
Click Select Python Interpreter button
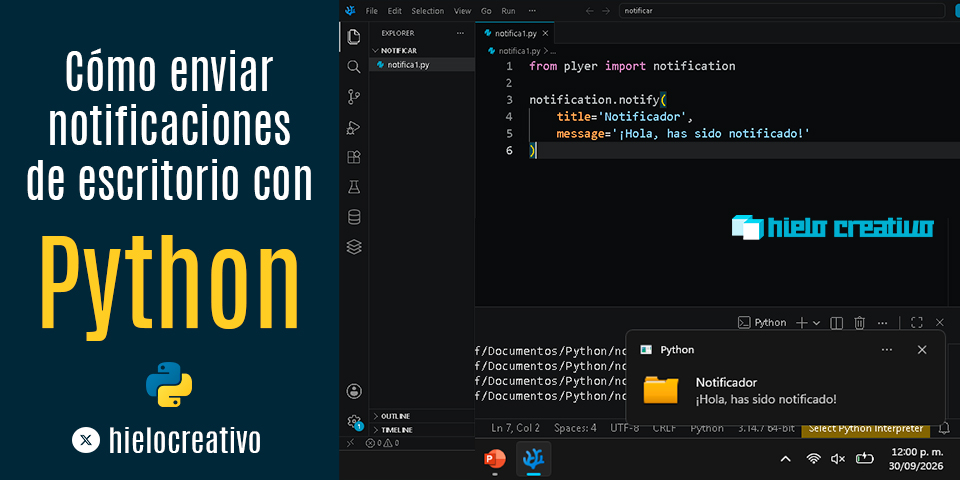point(865,428)
